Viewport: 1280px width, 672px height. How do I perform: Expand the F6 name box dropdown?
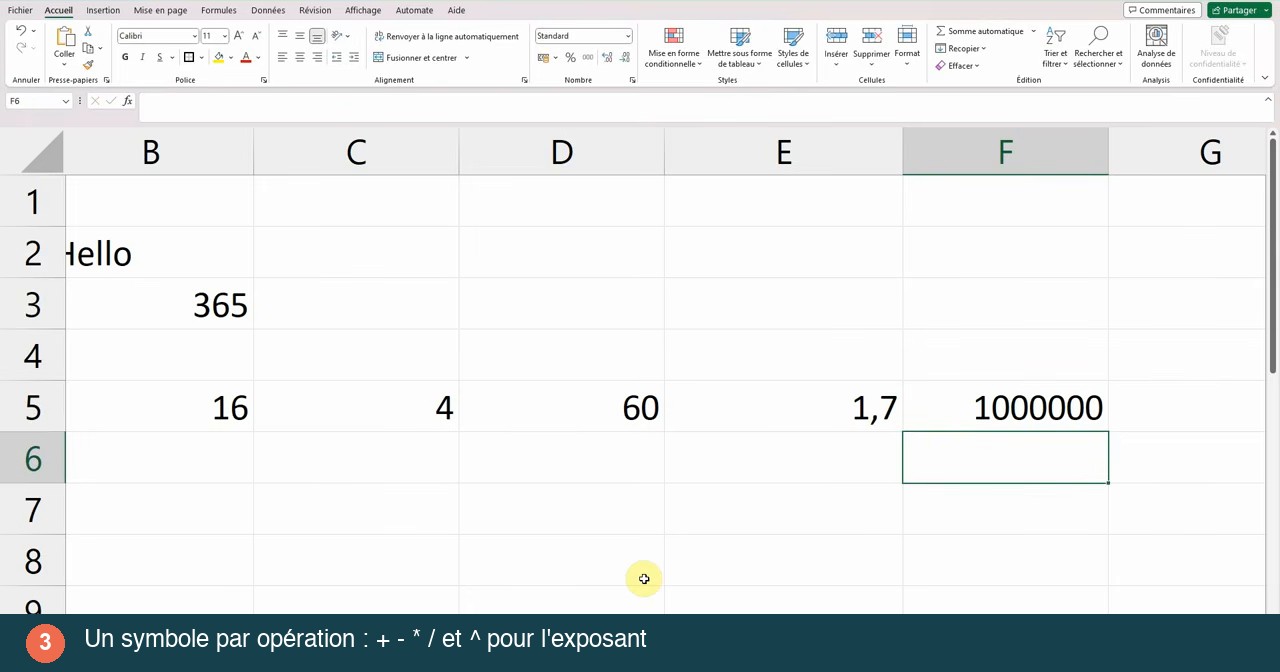coord(66,101)
